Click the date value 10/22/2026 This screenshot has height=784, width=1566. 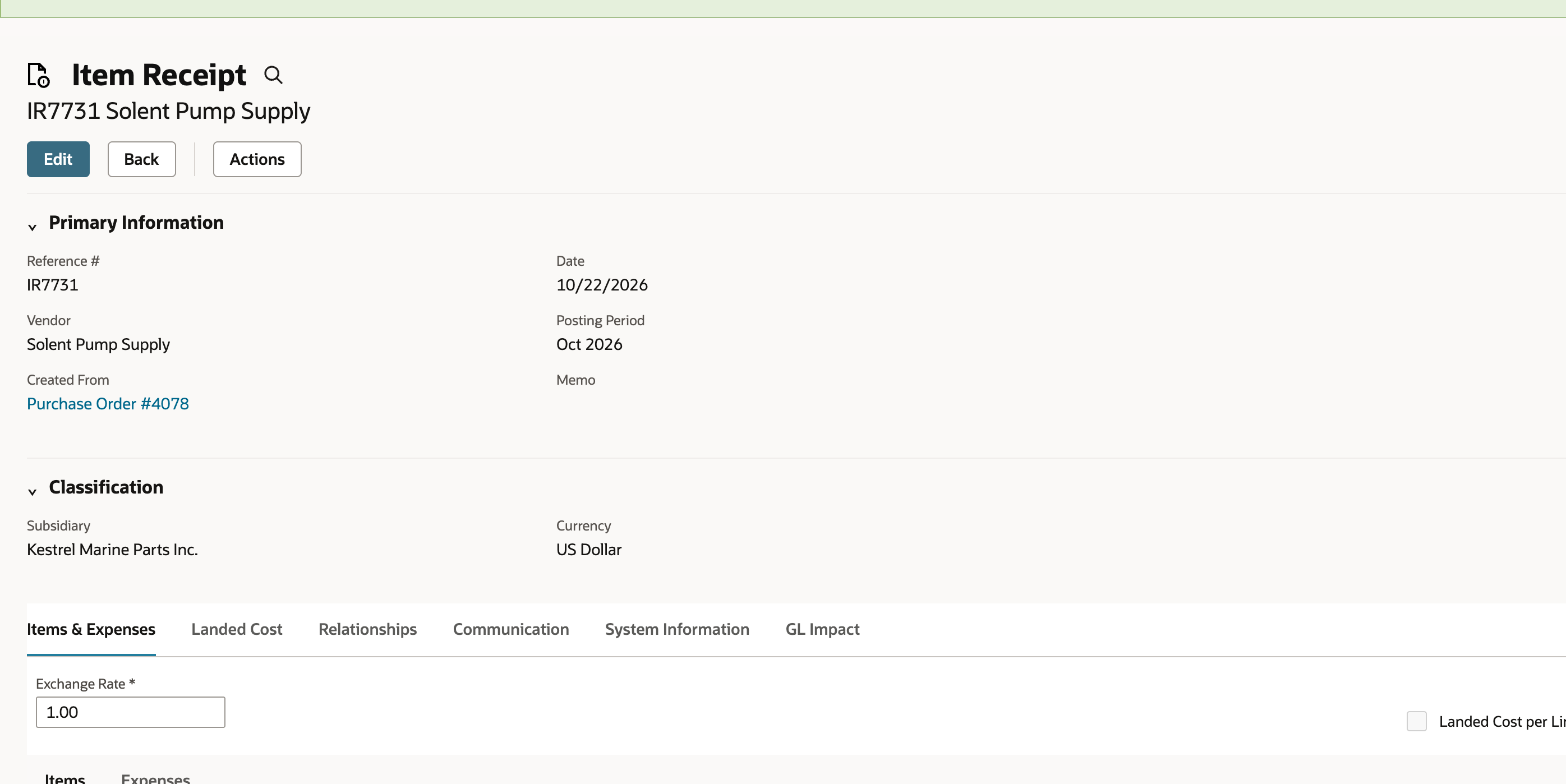coord(602,284)
